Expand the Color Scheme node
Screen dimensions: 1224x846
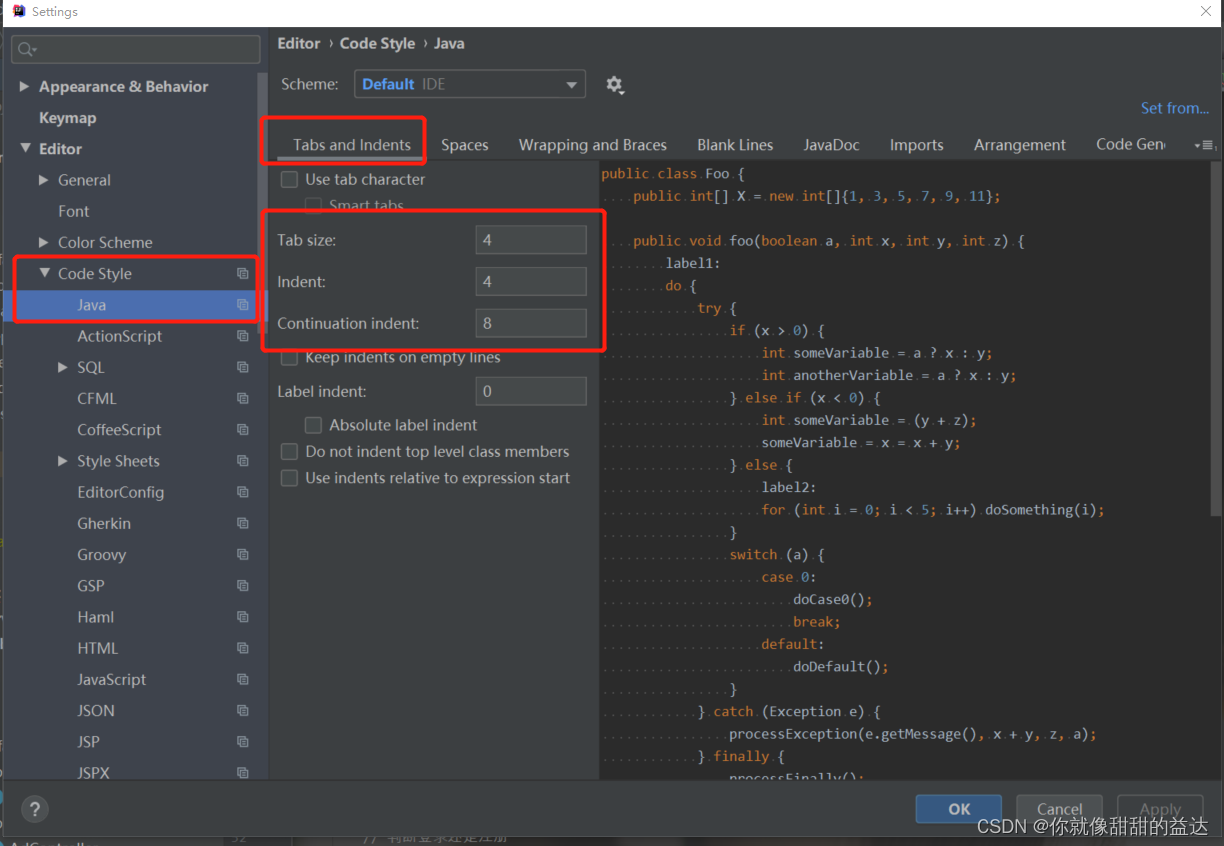tap(43, 242)
